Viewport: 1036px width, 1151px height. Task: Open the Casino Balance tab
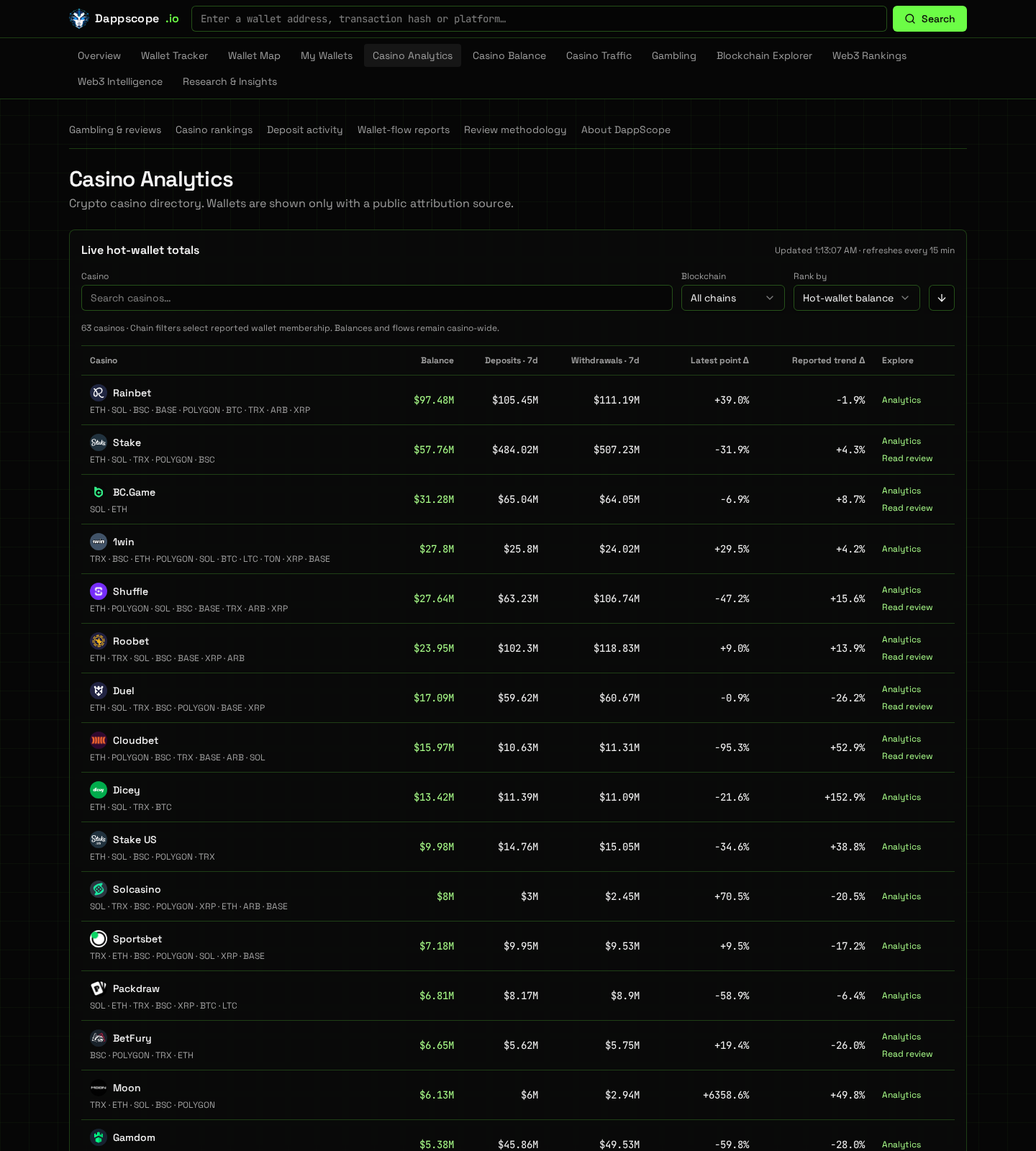coord(509,55)
